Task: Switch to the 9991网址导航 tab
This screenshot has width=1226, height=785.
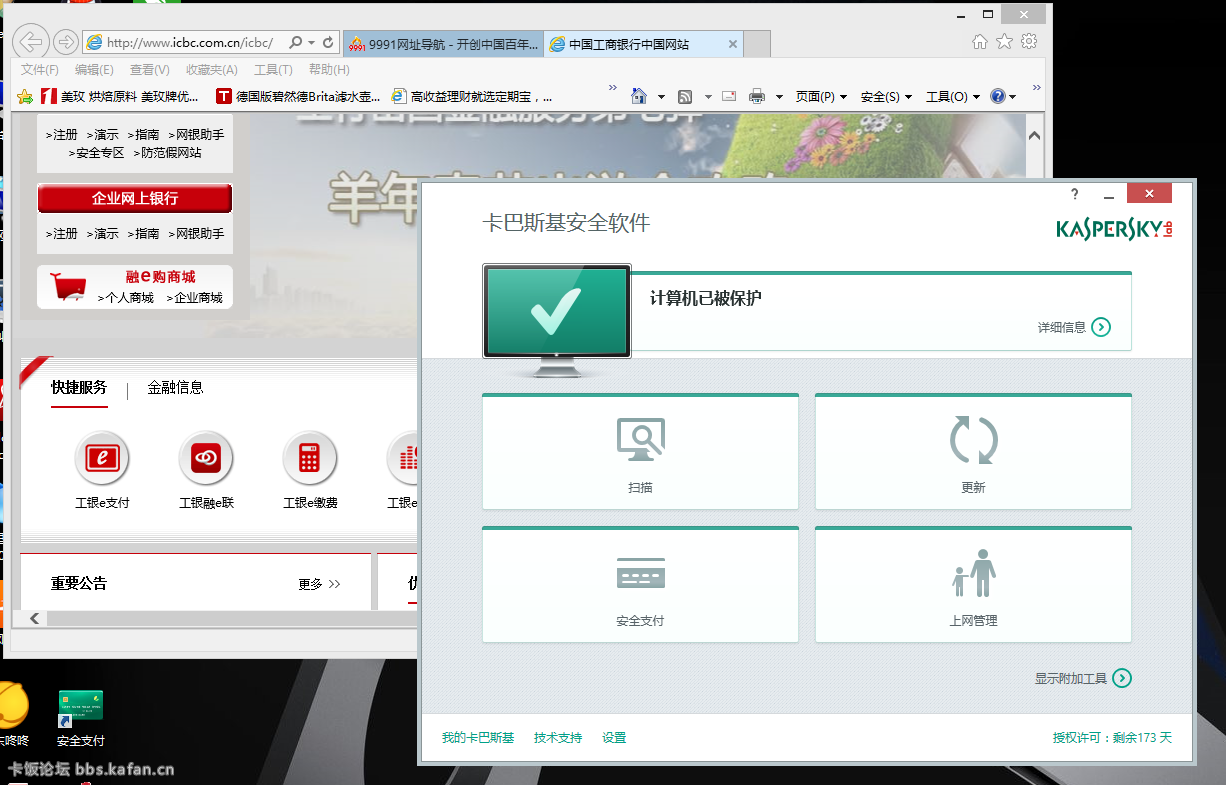Action: pos(444,44)
